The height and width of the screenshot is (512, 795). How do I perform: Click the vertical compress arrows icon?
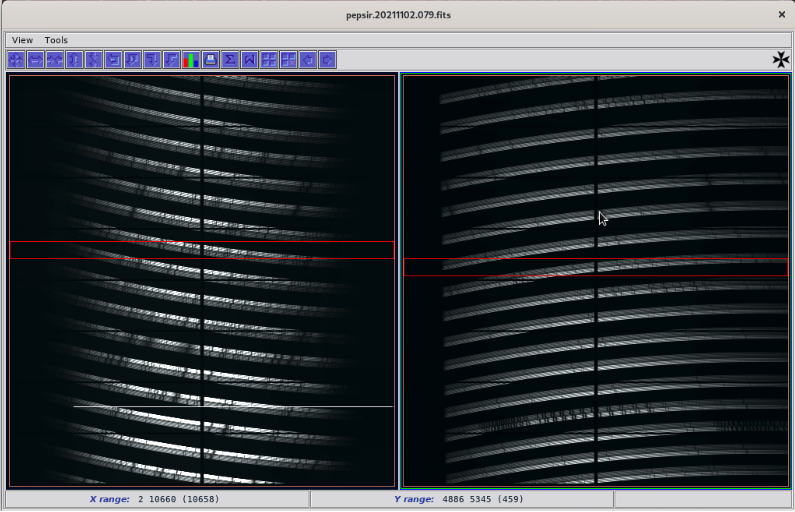[x=93, y=60]
